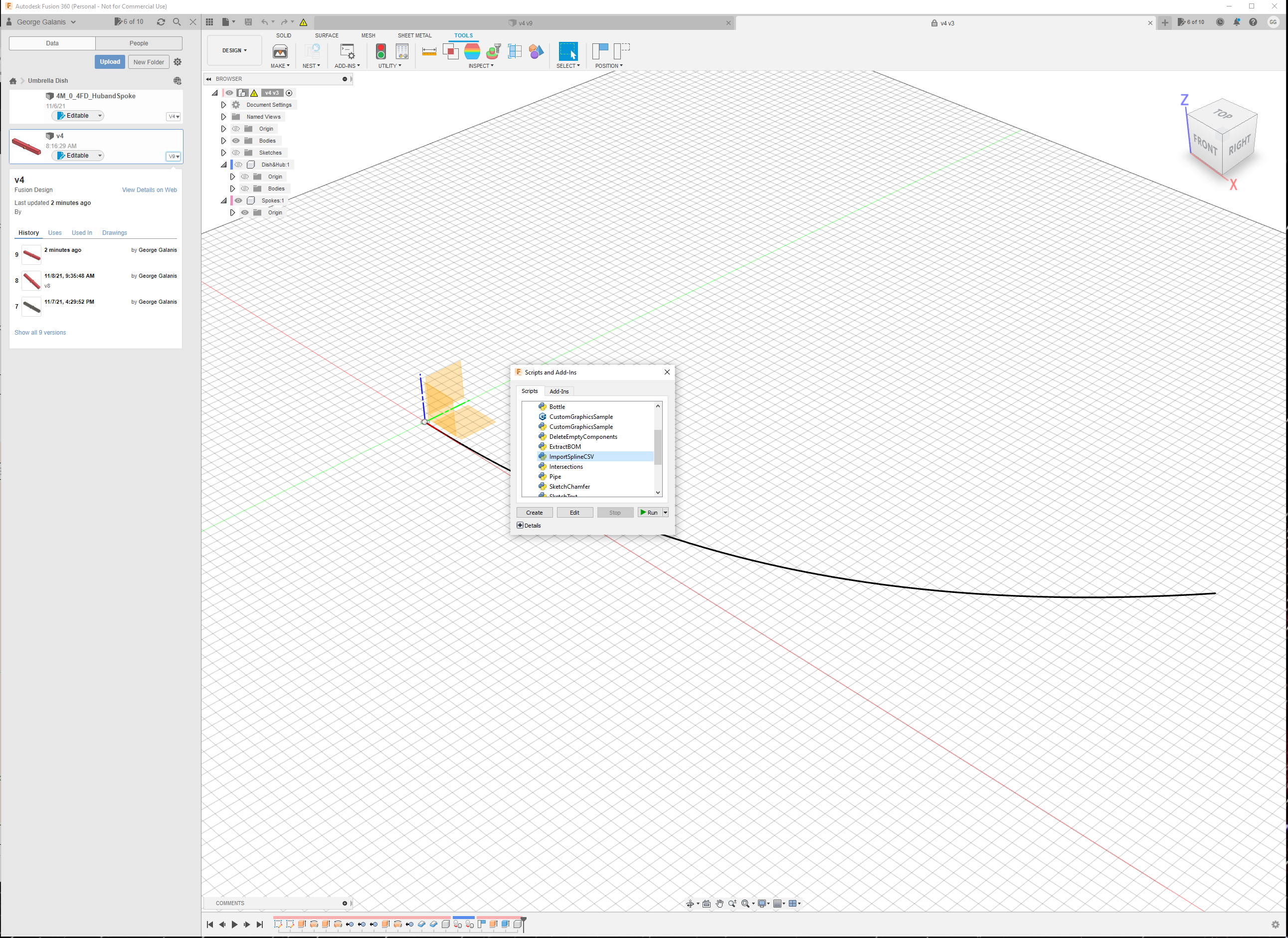Toggle visibility of Sketches folder
Viewport: 1288px width, 938px height.
[236, 153]
